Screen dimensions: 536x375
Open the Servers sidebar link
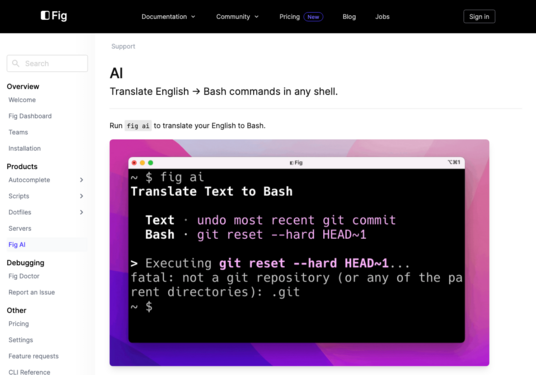point(20,228)
